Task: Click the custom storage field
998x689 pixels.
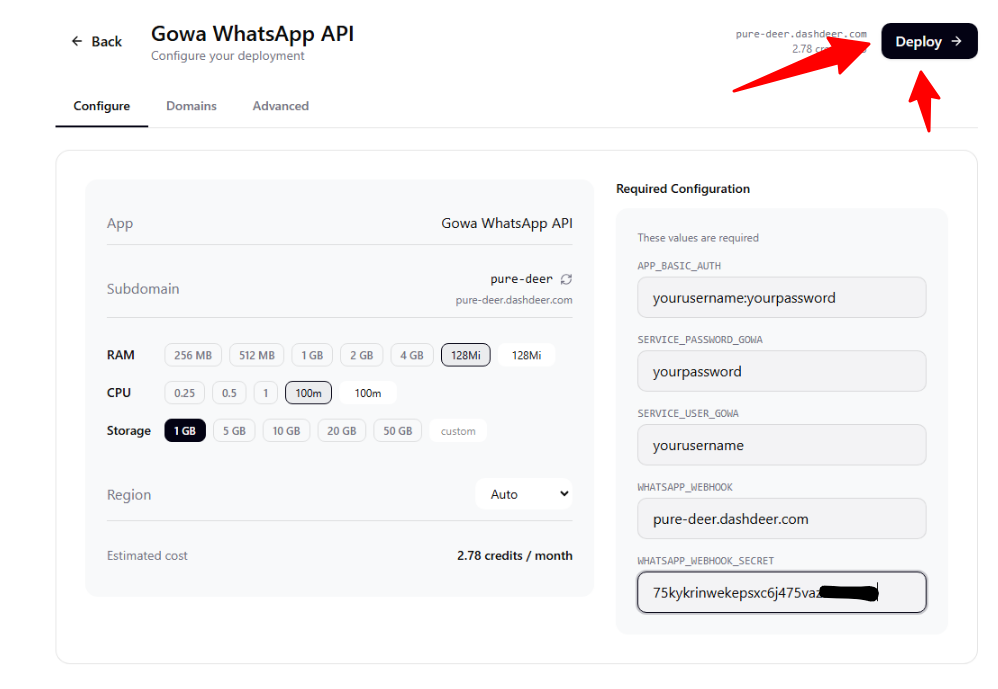Action: [x=458, y=431]
